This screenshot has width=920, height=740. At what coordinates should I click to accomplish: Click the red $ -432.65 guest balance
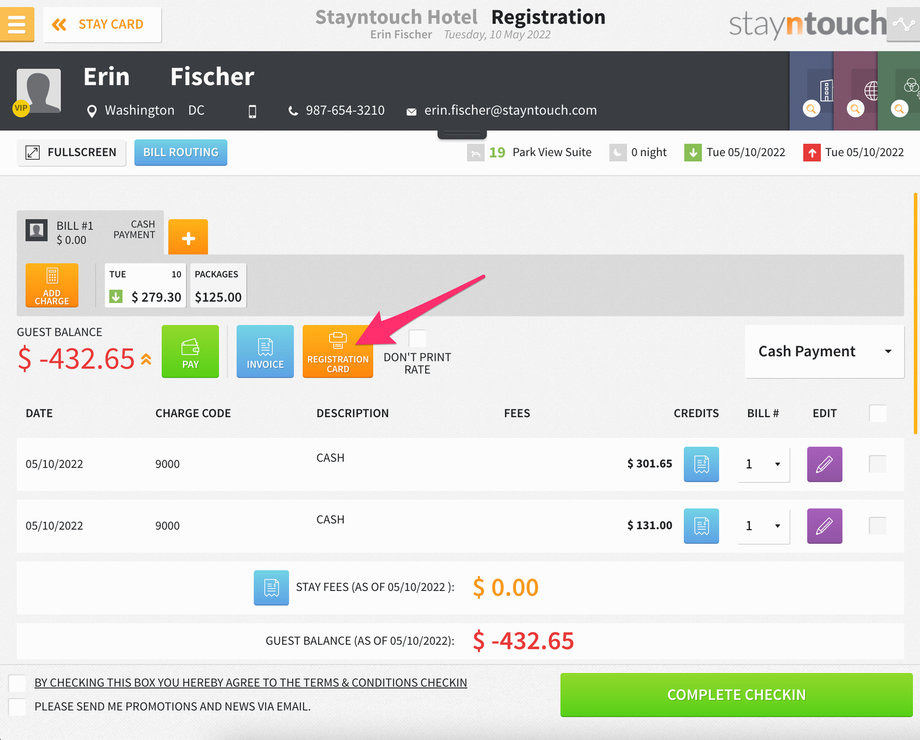click(x=76, y=359)
